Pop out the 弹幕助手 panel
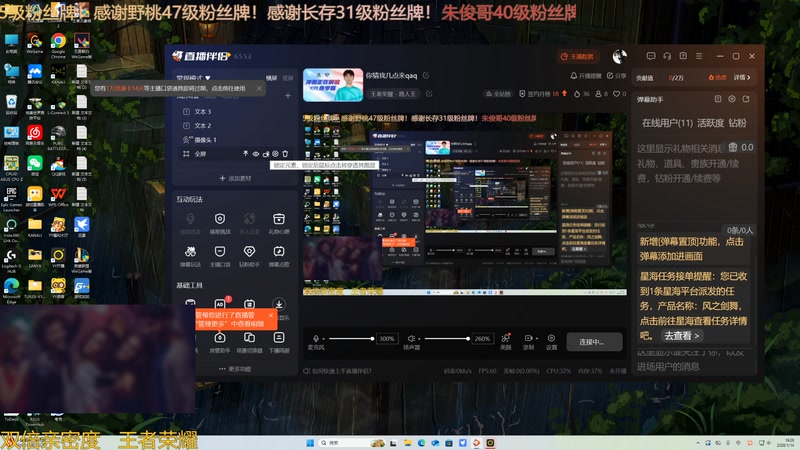Screen dimensions: 800x450 coord(746,99)
